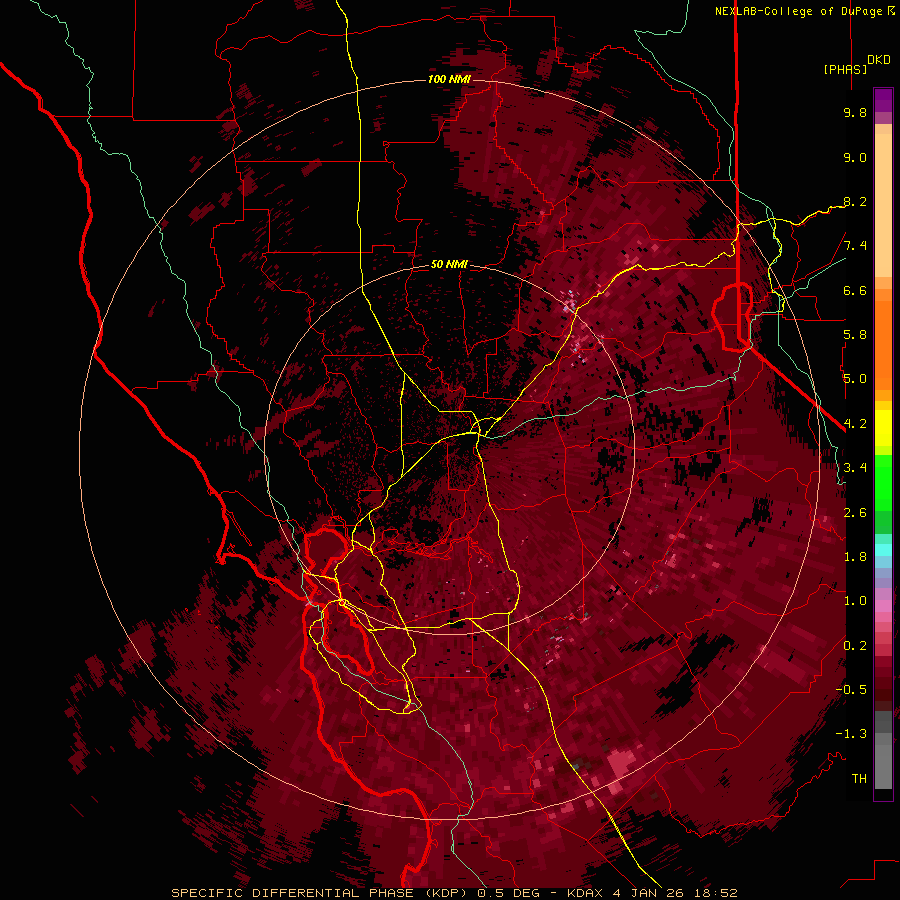This screenshot has height=900, width=900.
Task: Click the 9.0 value on the color scale
Action: 855,157
